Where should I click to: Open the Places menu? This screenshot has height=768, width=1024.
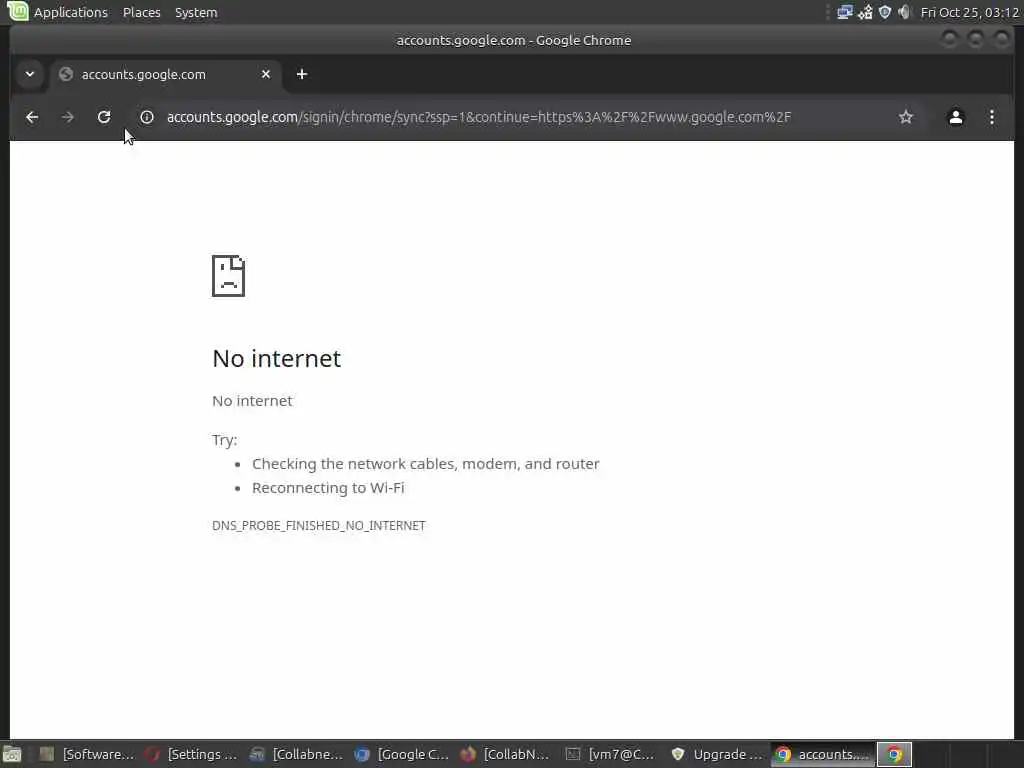(x=141, y=12)
